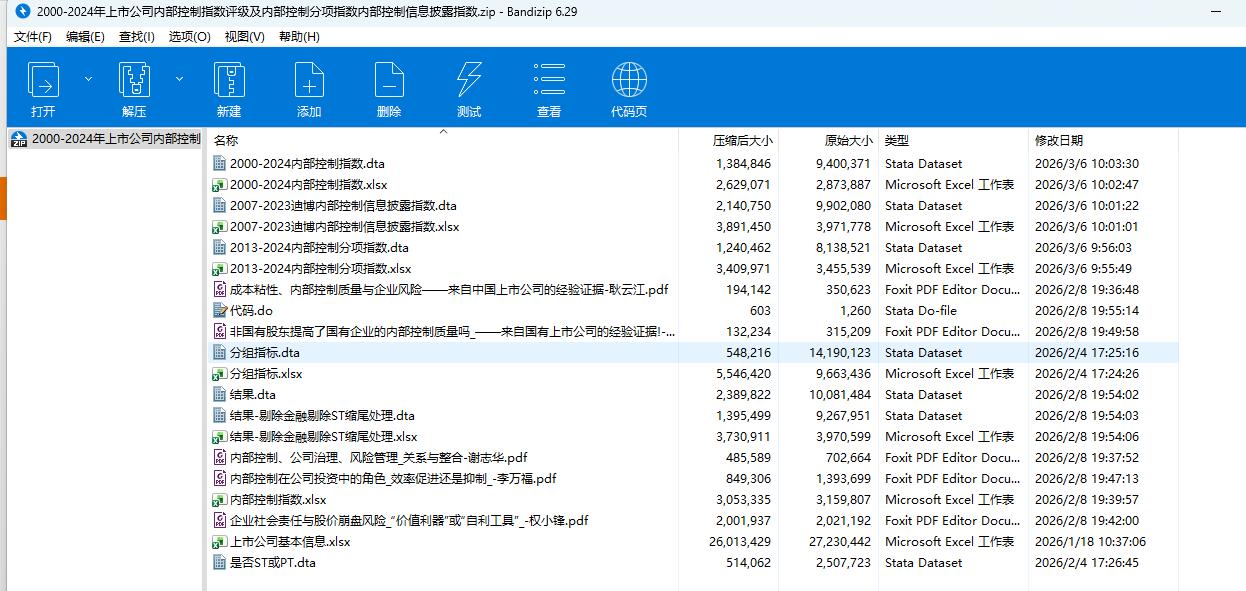Click the Extract (解压) toolbar icon

click(x=134, y=81)
